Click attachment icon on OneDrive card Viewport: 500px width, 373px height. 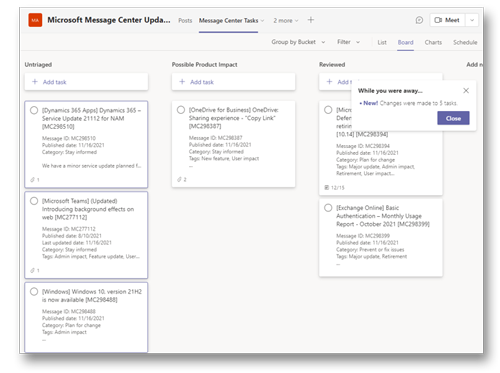[179, 179]
